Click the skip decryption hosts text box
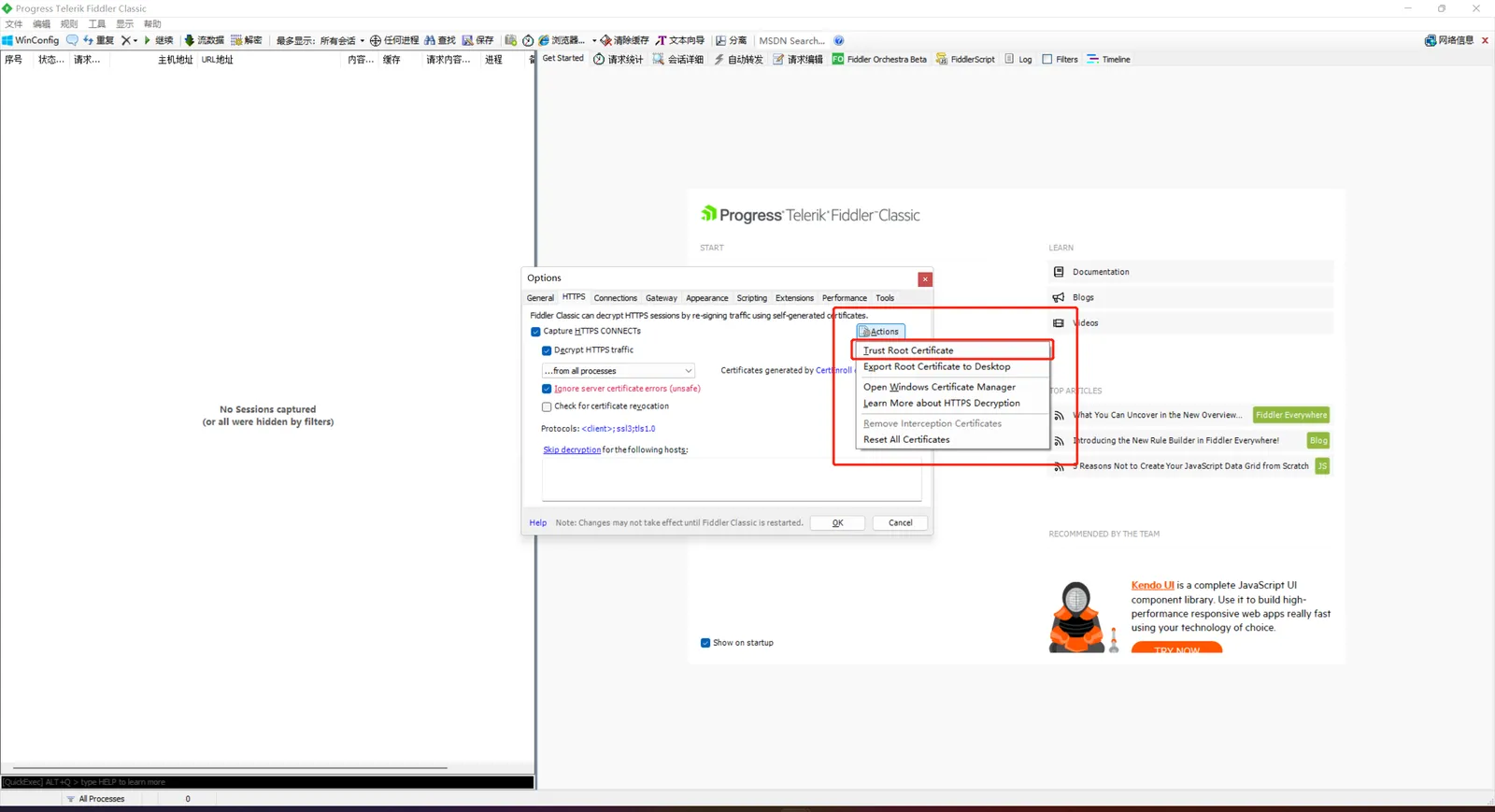This screenshot has height=812, width=1495. 732,479
